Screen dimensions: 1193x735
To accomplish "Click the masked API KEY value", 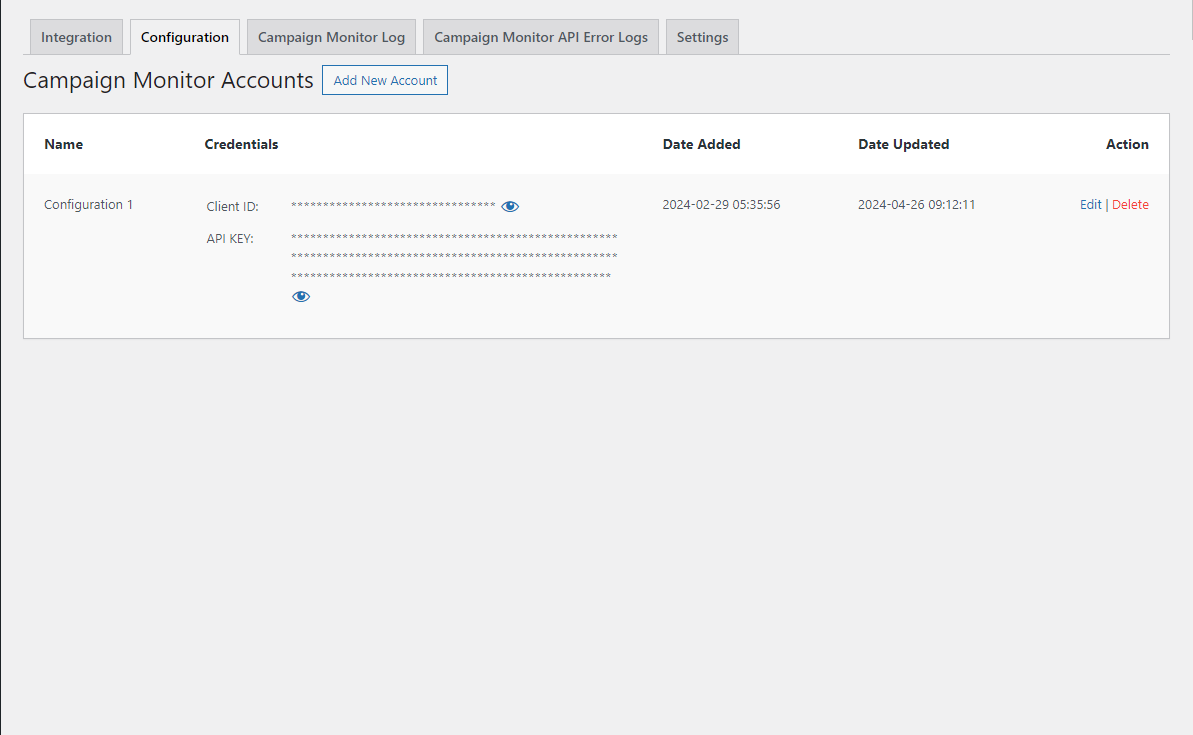I will tap(454, 256).
